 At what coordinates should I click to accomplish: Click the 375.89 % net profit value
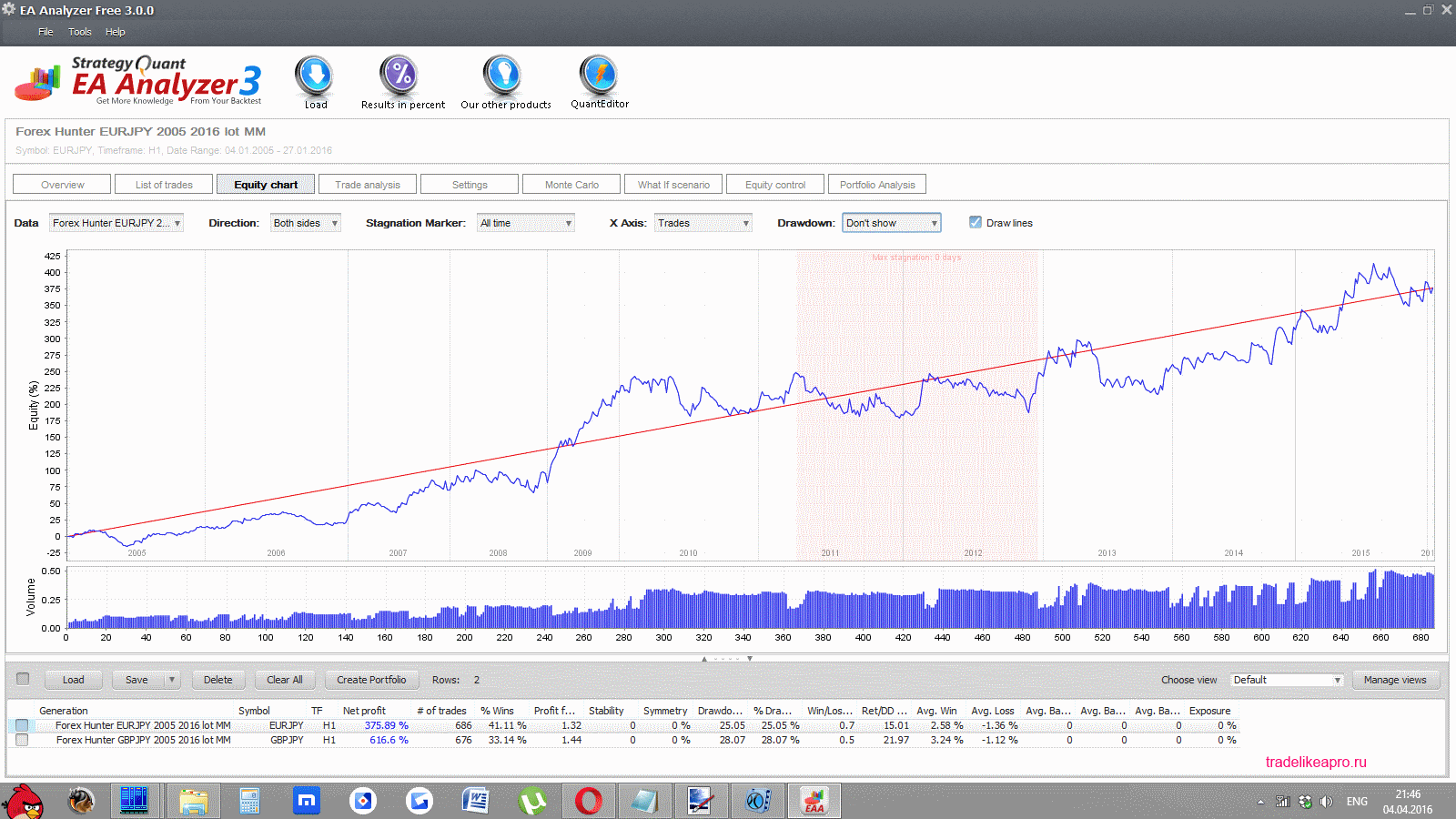[387, 725]
